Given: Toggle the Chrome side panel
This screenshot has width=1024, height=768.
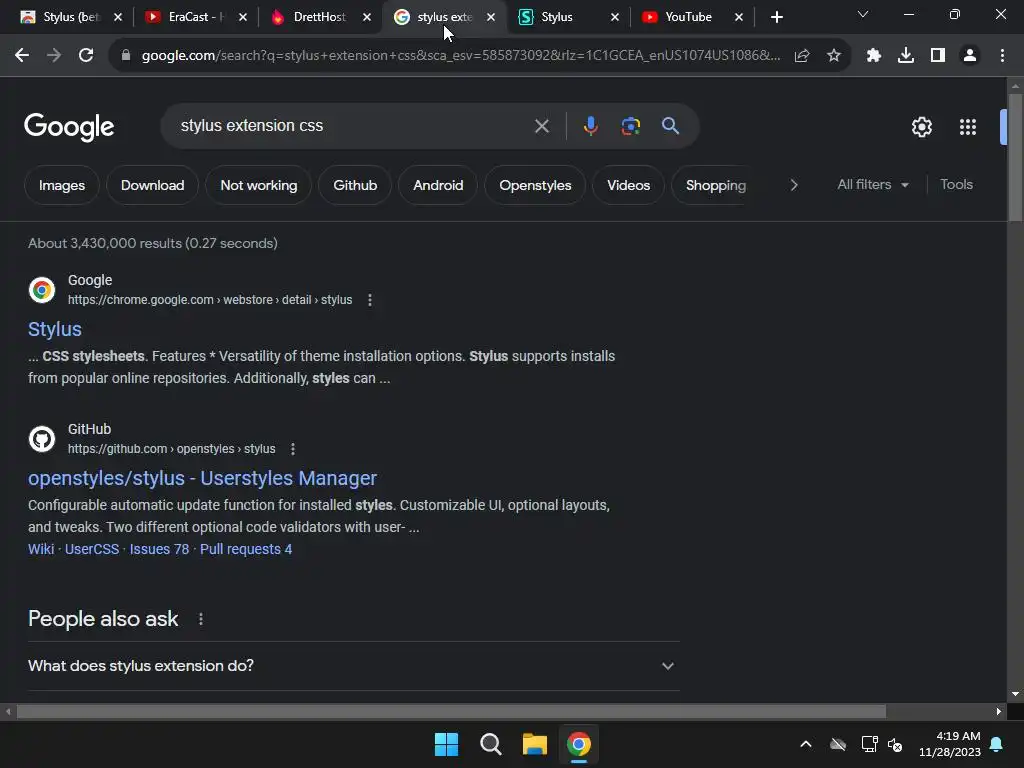Looking at the screenshot, I should click(938, 56).
